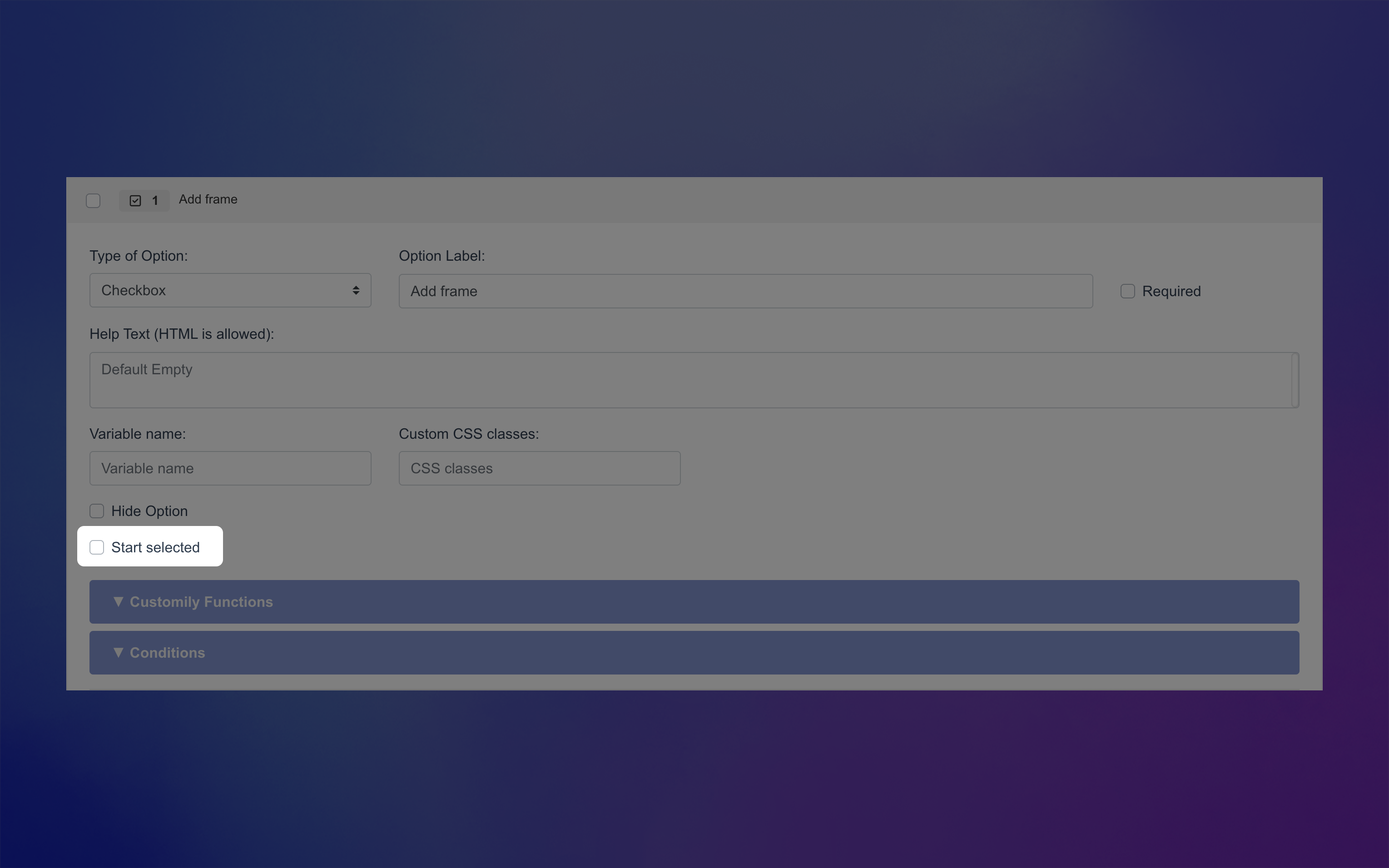
Task: Click the Add frame option title in the header
Action: point(208,199)
